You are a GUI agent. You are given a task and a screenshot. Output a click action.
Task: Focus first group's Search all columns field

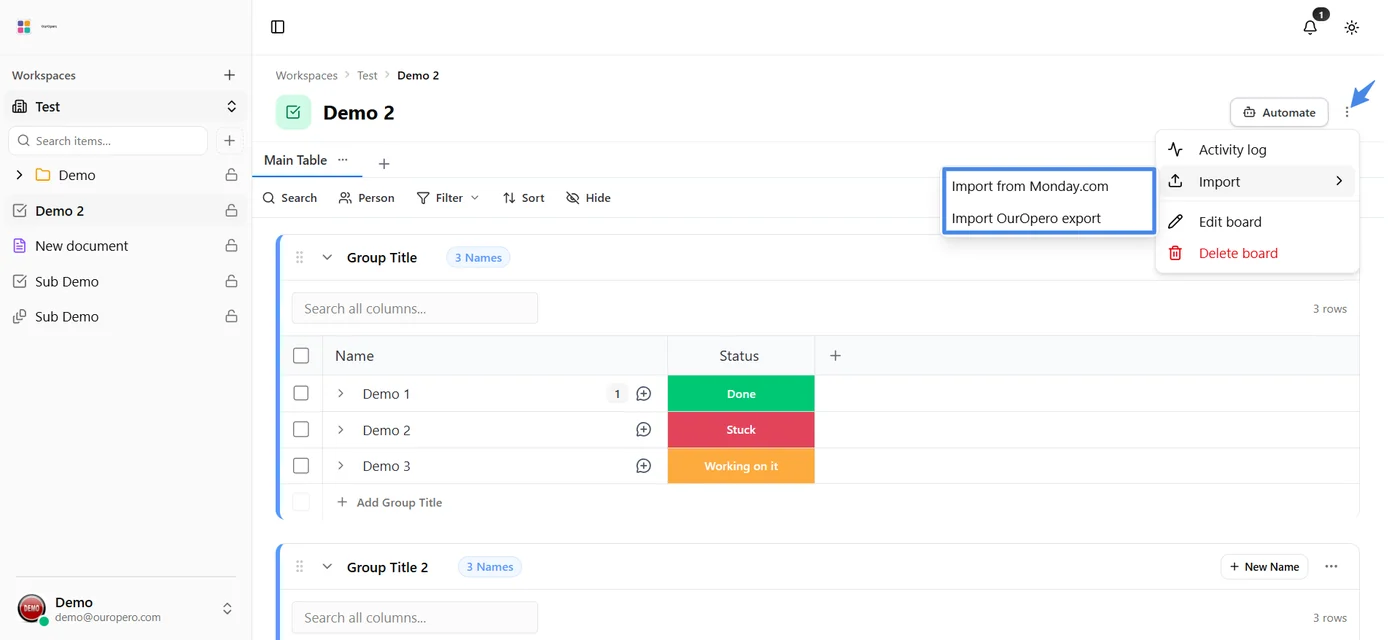[415, 309]
